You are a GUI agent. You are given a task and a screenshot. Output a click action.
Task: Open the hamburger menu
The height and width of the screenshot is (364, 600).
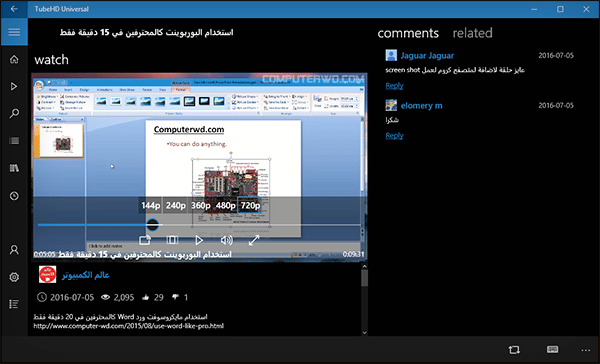[x=14, y=32]
